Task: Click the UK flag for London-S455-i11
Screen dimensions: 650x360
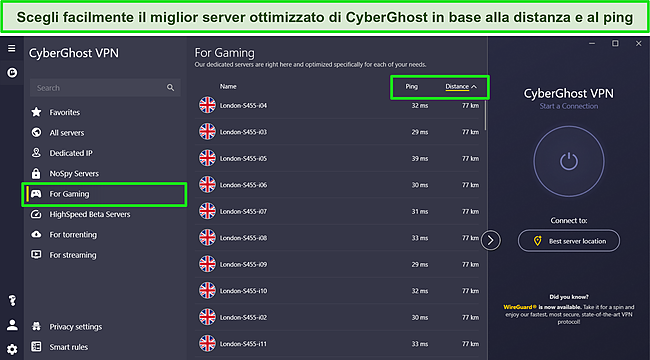Action: (207, 344)
